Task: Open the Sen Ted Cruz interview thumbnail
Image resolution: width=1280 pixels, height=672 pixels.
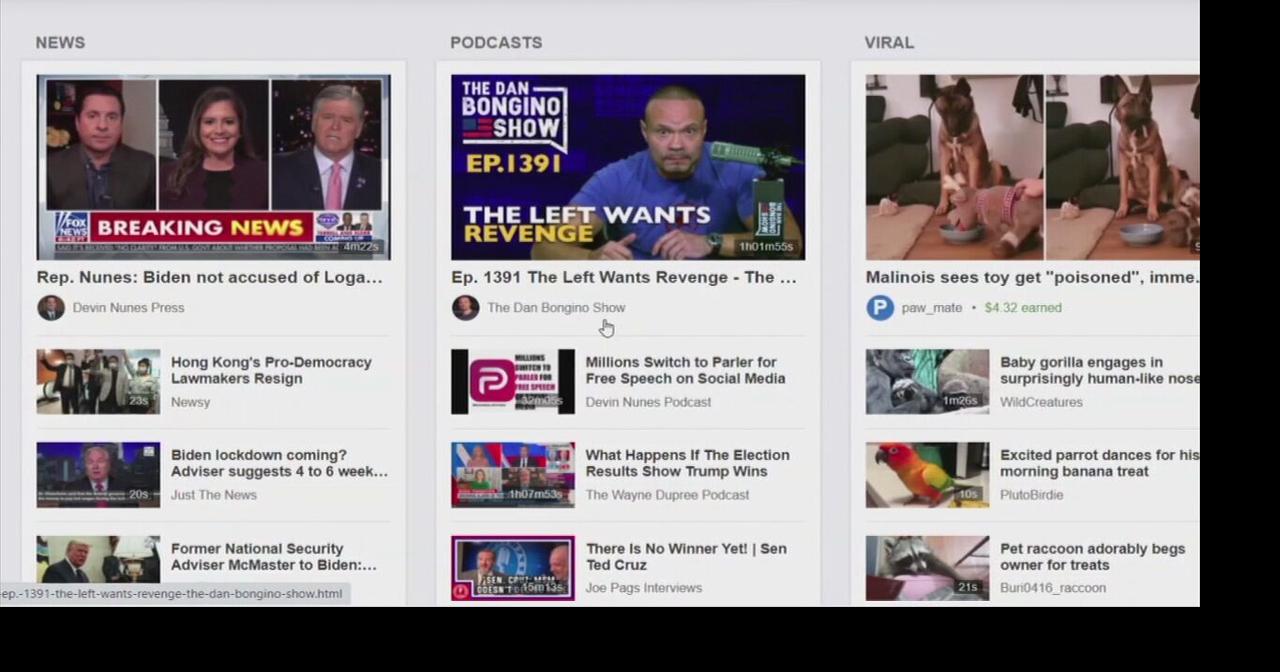Action: pos(513,568)
